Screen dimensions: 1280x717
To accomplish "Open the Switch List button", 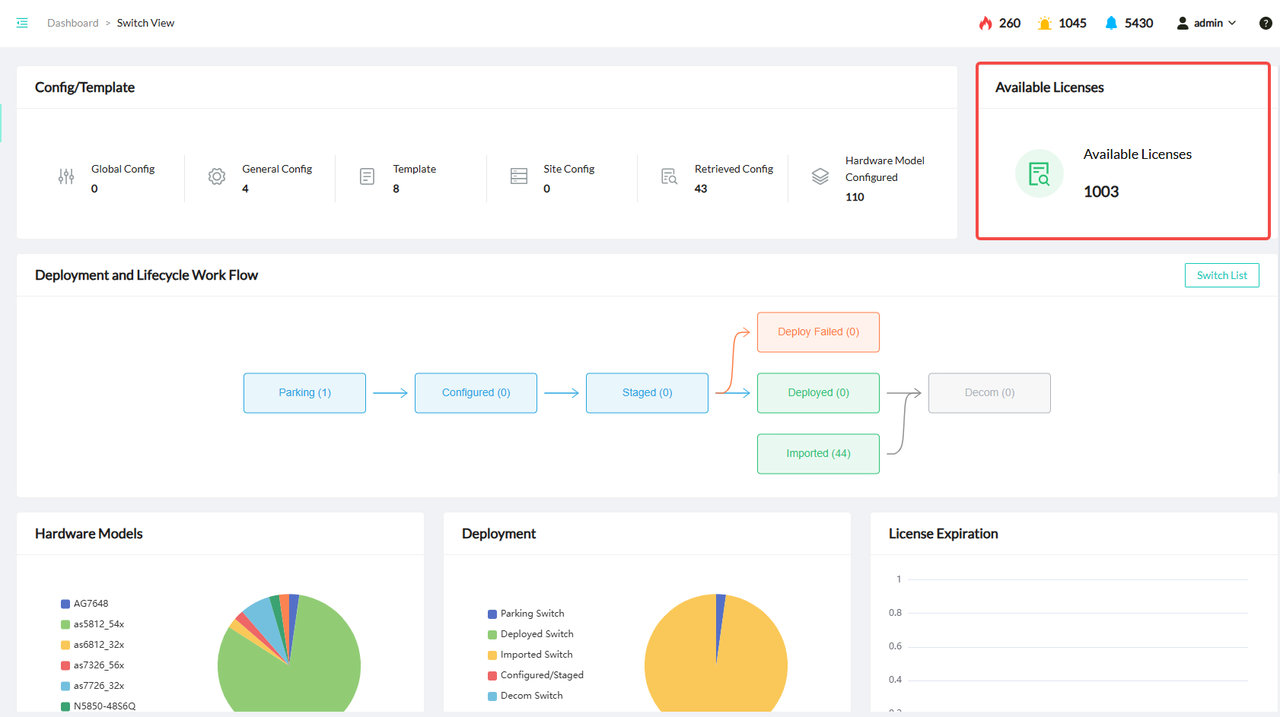I will 1221,275.
